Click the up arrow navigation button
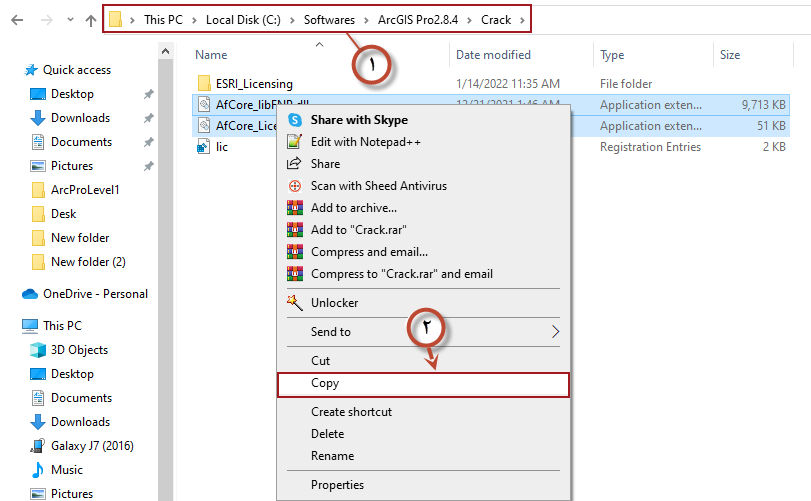The height and width of the screenshot is (501, 811). [x=91, y=19]
